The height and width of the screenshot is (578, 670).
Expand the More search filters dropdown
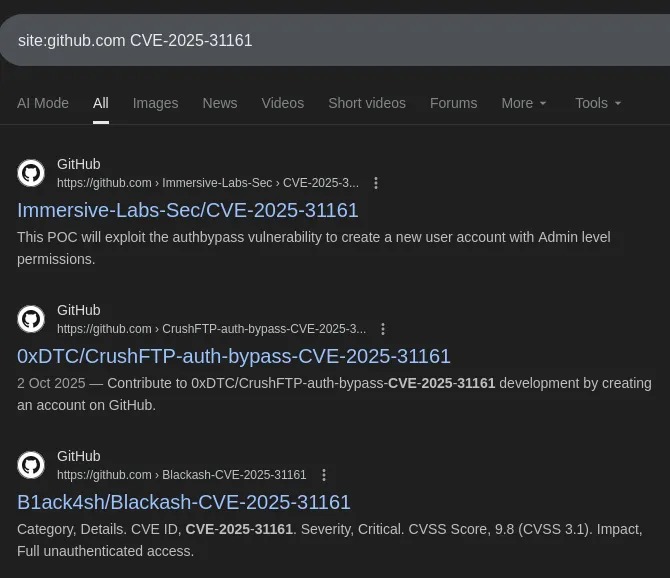point(524,103)
